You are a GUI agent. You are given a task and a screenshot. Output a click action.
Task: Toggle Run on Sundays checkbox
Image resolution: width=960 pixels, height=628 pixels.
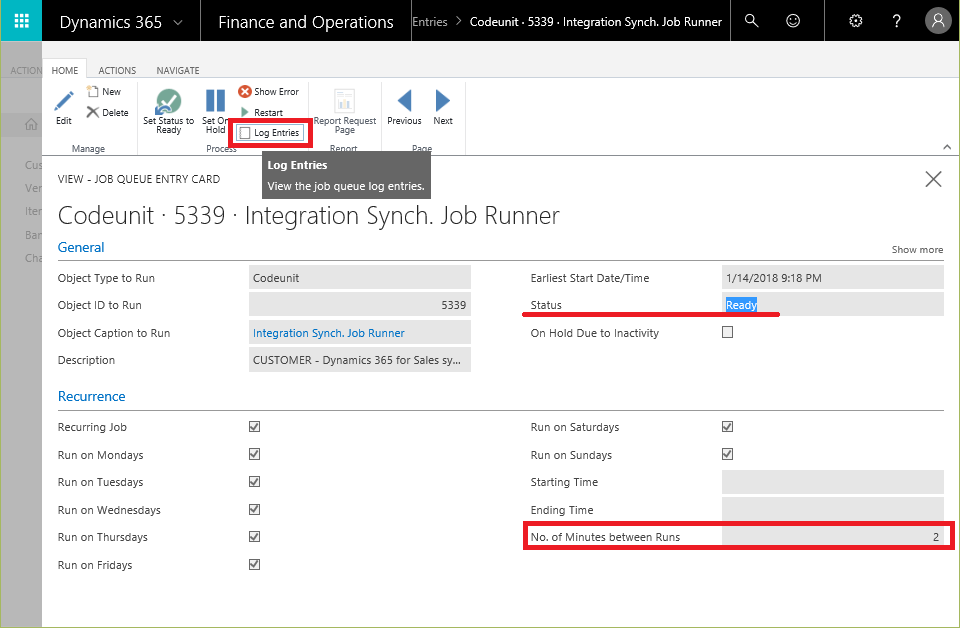pyautogui.click(x=727, y=454)
